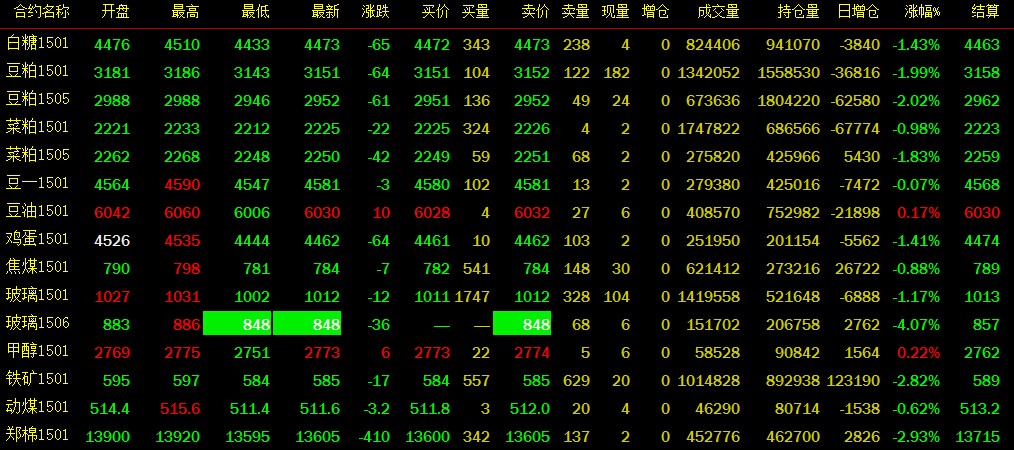Viewport: 1014px width, 450px height.
Task: Select the 玻璃1506 contract row
Action: (507, 324)
